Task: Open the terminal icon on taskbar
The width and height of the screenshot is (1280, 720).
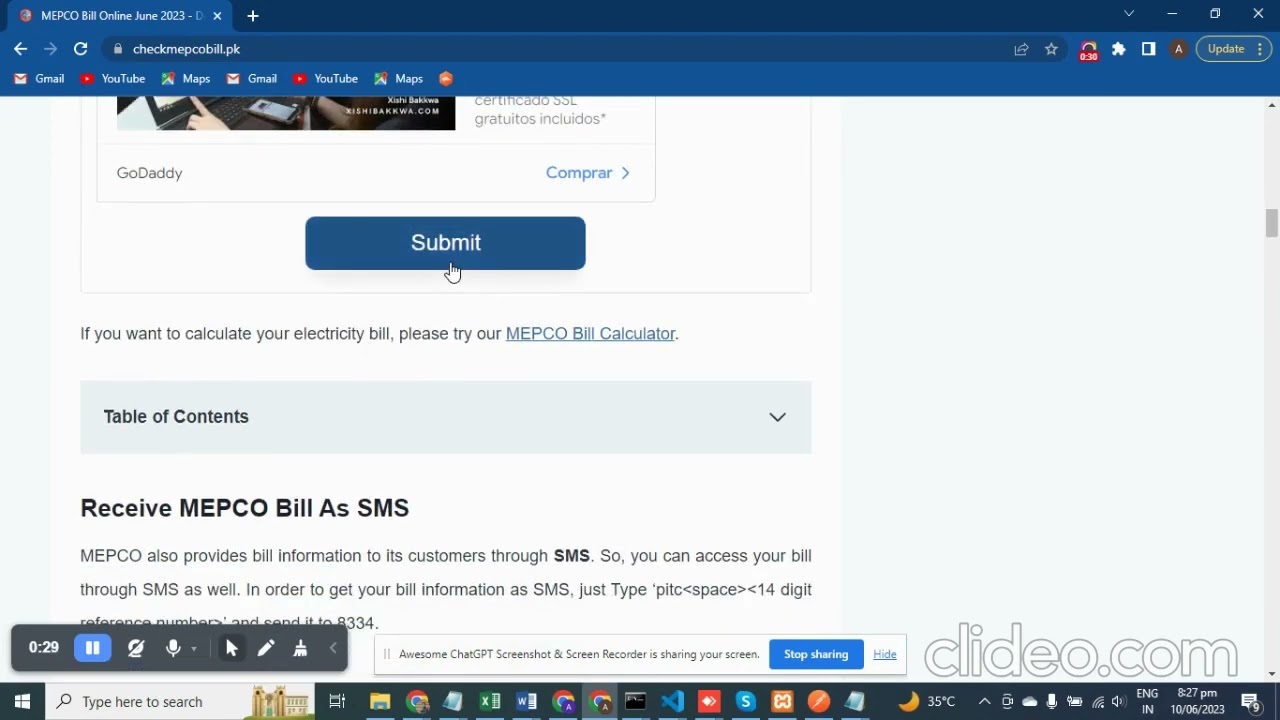Action: 636,701
